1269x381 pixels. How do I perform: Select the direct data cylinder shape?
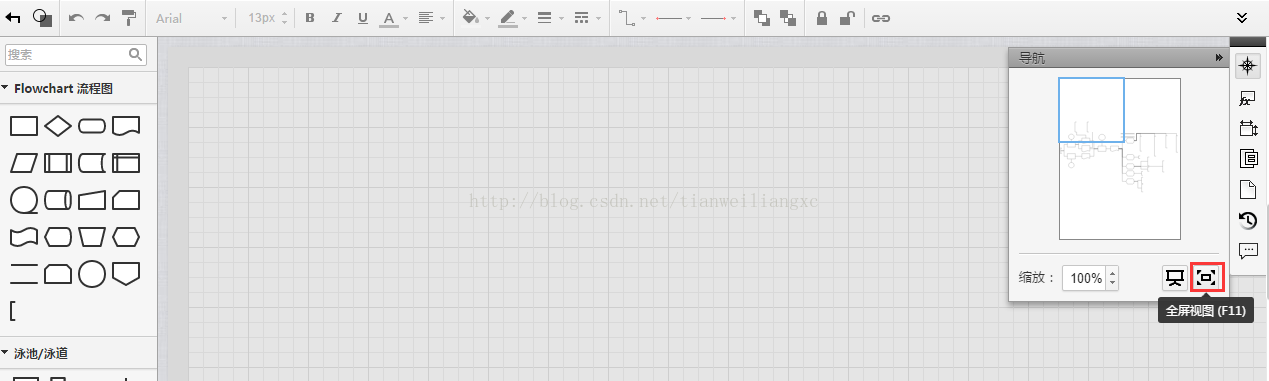point(58,200)
